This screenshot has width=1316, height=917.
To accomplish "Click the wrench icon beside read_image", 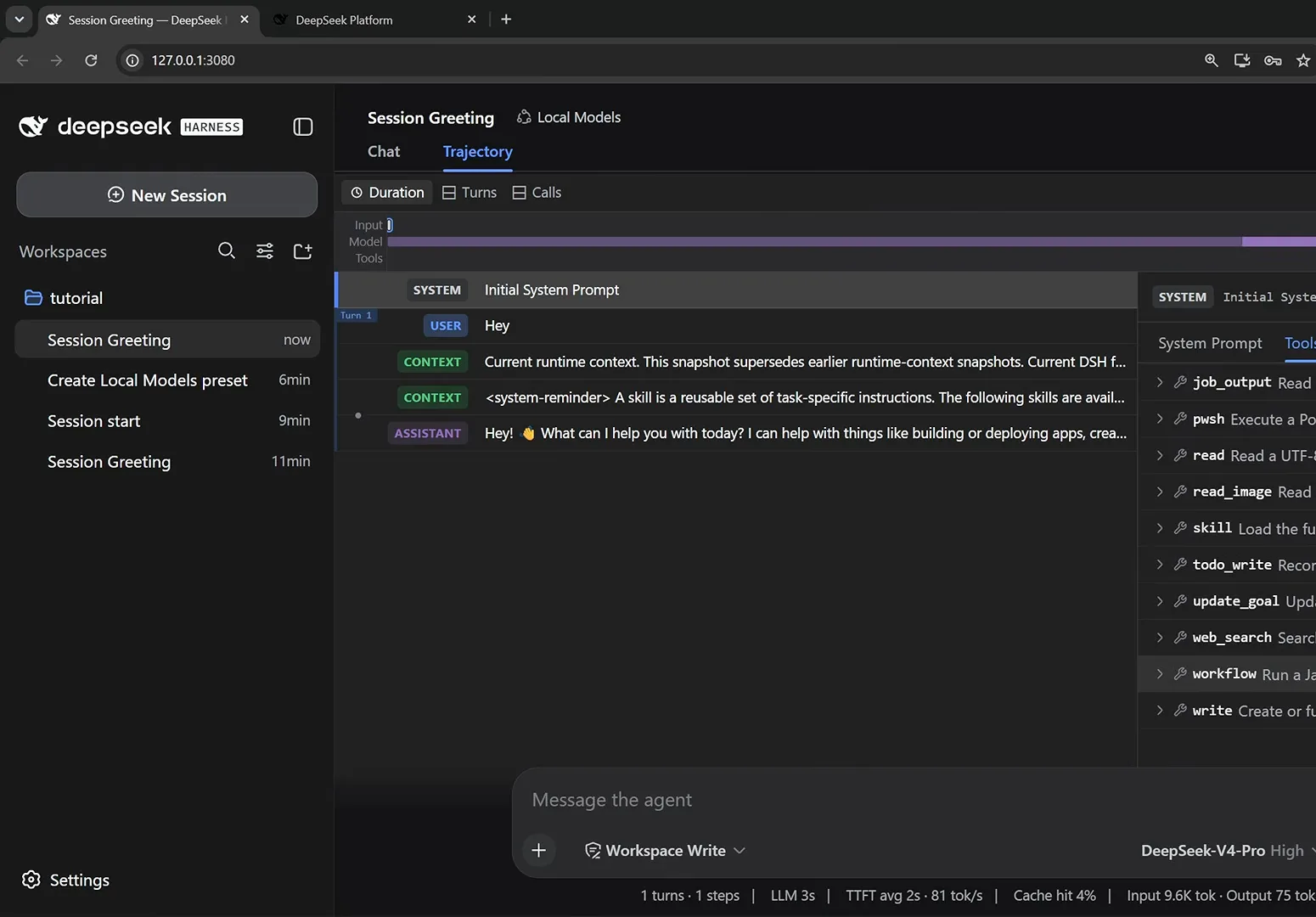I will (x=1180, y=492).
